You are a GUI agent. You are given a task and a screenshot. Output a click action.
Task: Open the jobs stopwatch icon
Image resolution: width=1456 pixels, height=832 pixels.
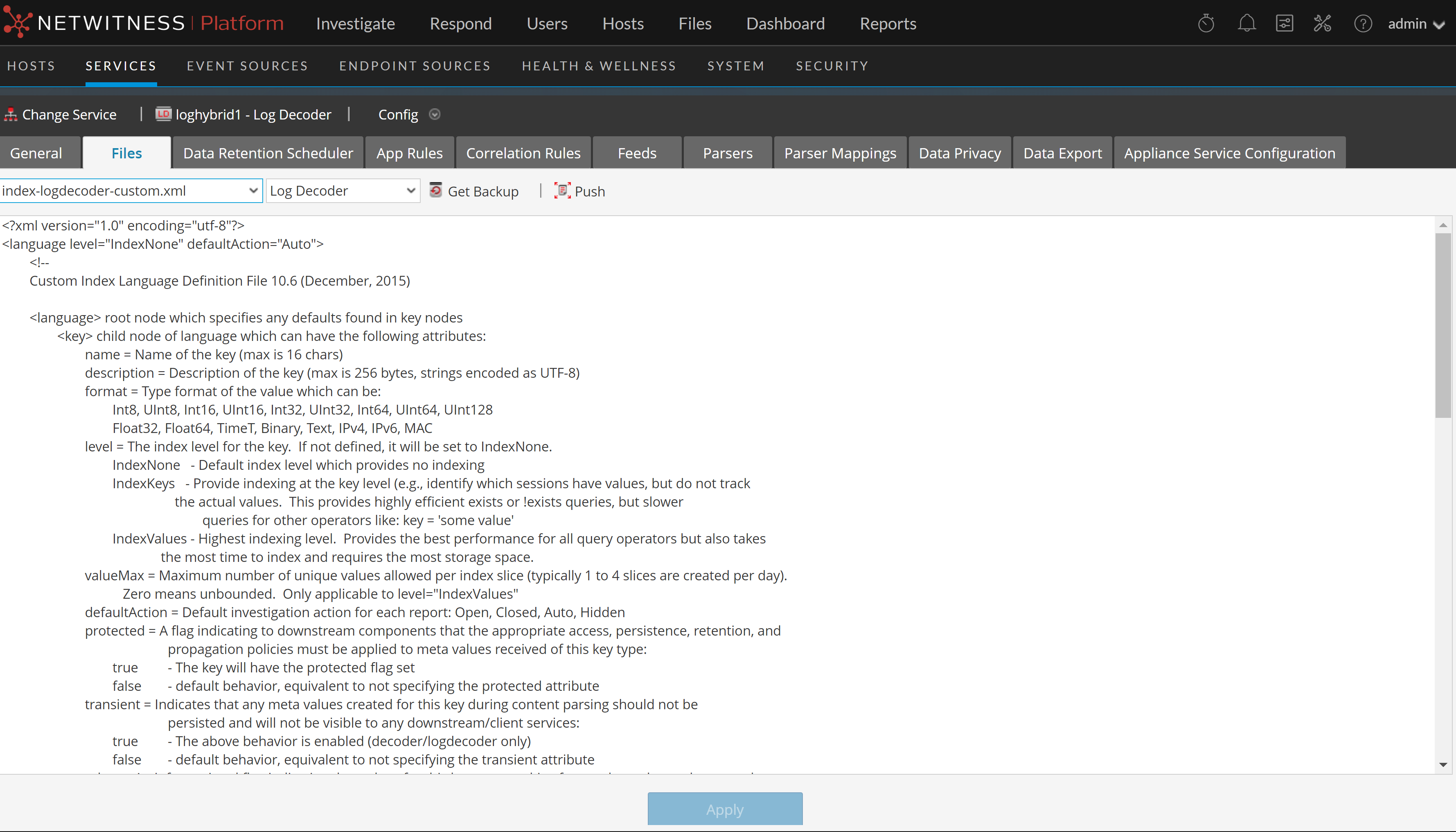click(x=1206, y=23)
